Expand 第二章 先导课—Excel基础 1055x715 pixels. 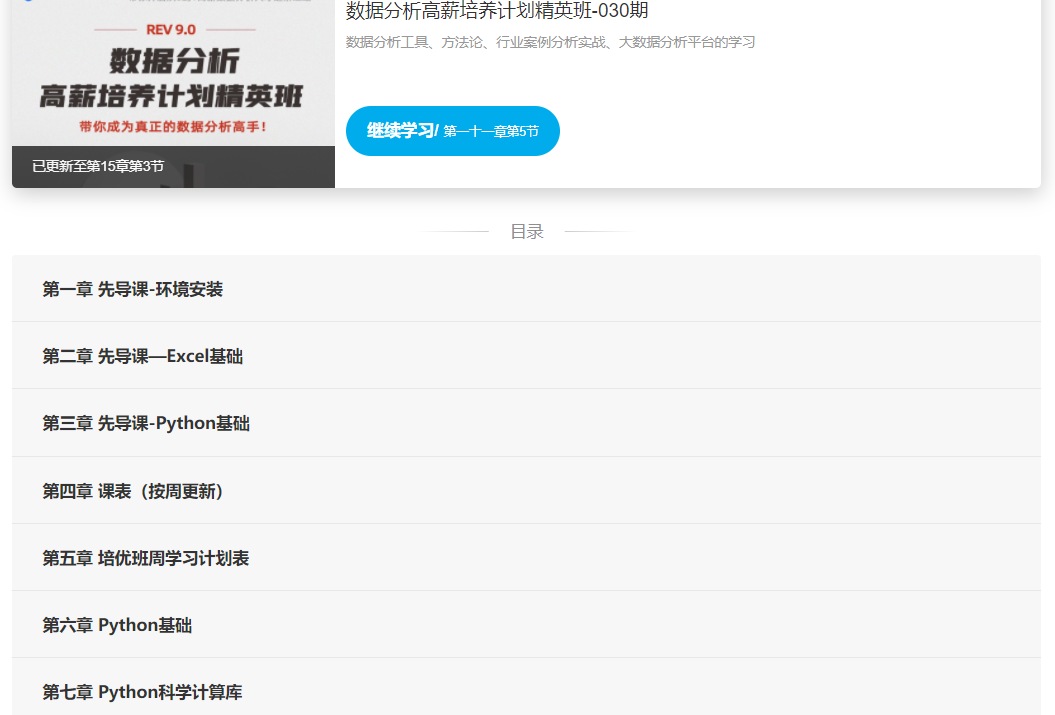526,356
